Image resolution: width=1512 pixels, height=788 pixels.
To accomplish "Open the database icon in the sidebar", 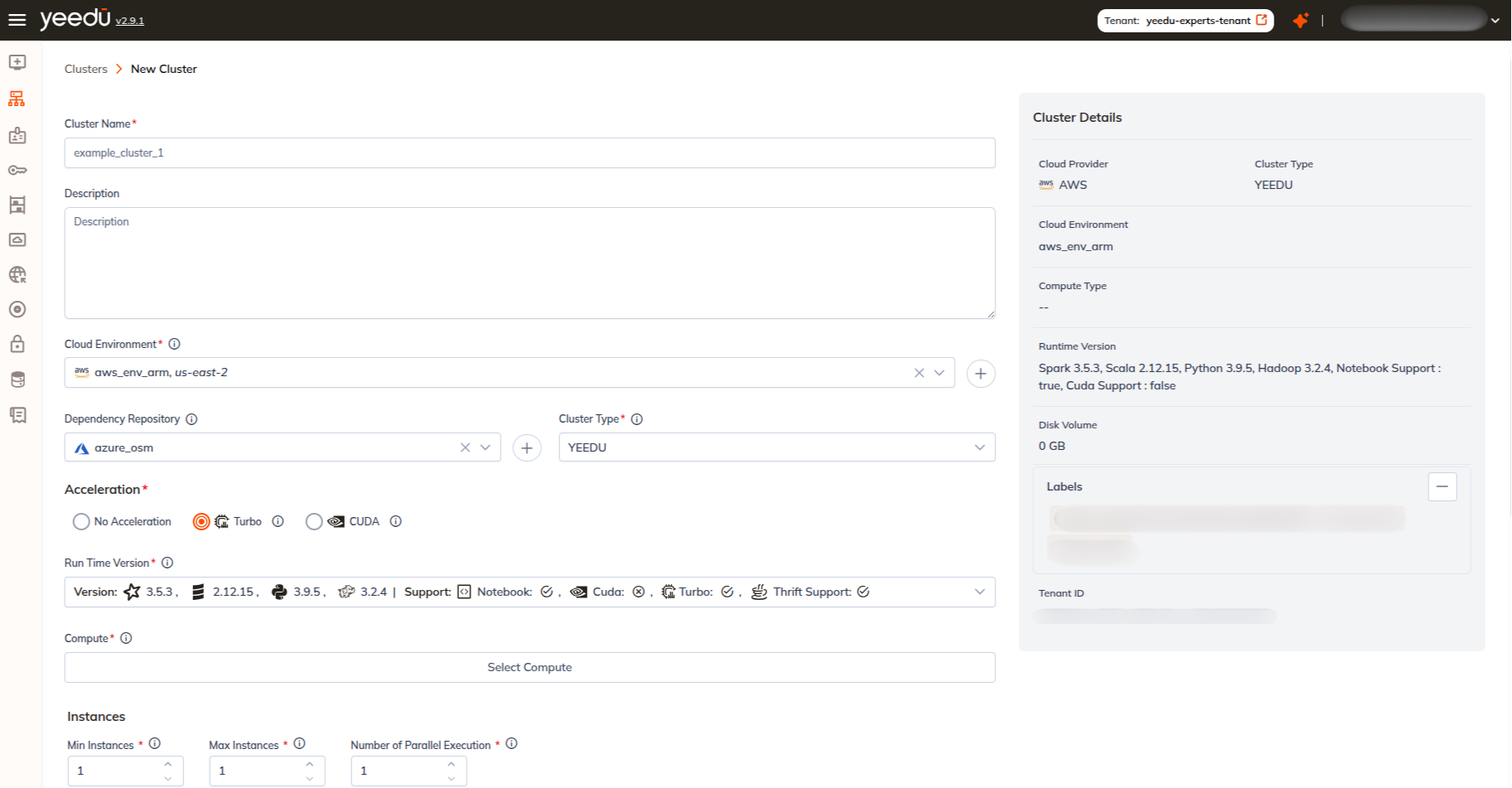I will [x=17, y=379].
